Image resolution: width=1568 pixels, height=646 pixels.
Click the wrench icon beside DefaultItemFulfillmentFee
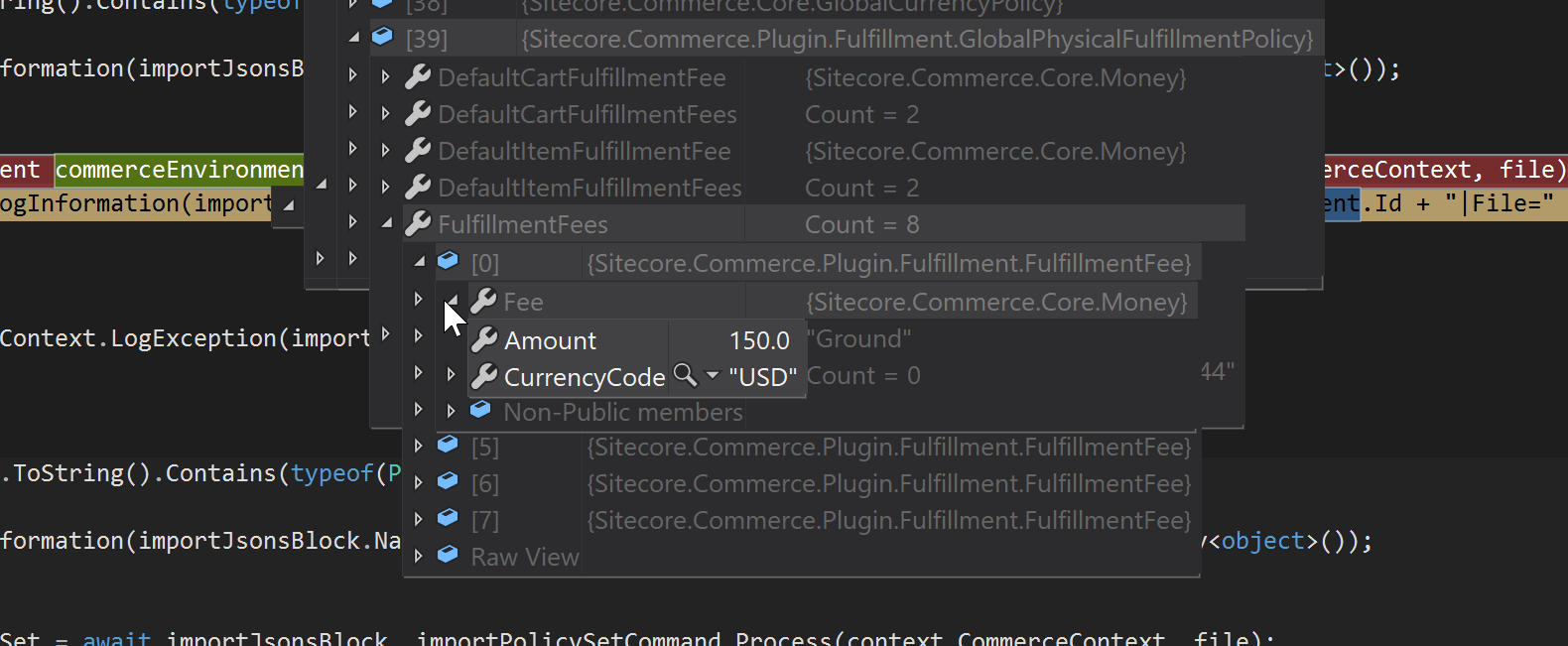click(418, 150)
